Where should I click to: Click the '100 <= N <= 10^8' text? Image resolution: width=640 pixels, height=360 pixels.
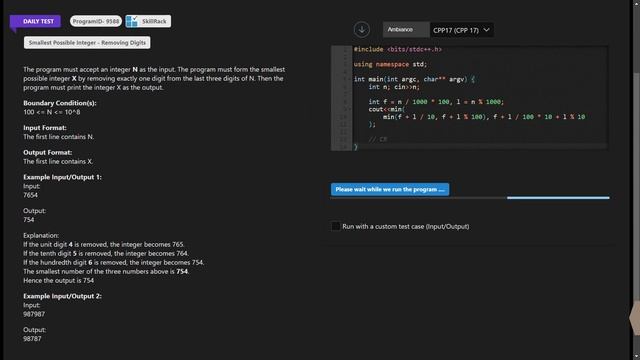point(51,112)
